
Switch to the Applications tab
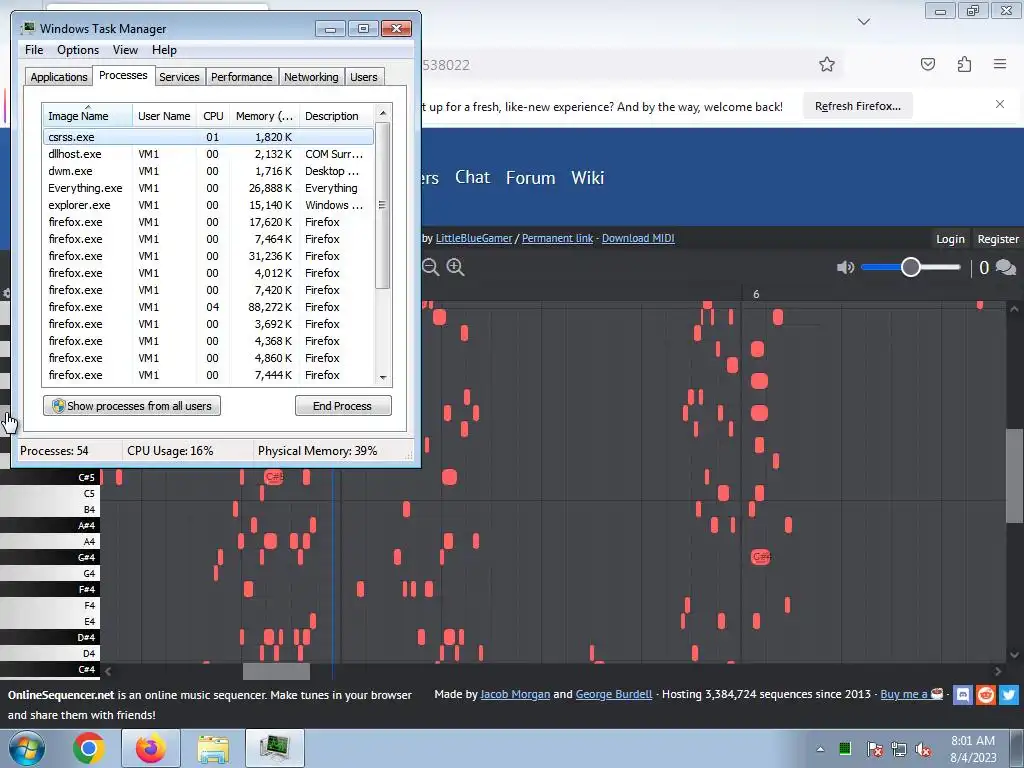coord(59,76)
